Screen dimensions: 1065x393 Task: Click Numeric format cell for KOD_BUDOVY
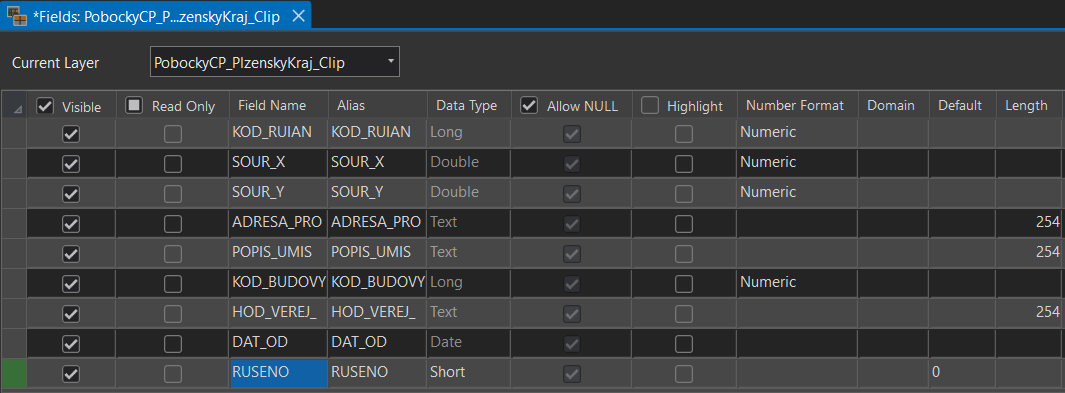pyautogui.click(x=797, y=282)
